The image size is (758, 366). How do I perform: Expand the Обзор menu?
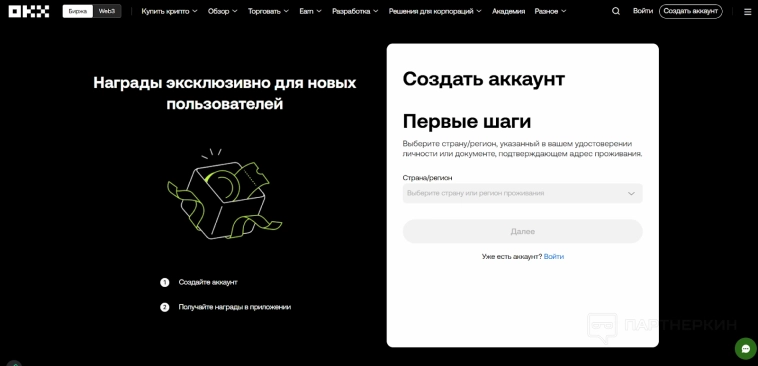tap(222, 11)
